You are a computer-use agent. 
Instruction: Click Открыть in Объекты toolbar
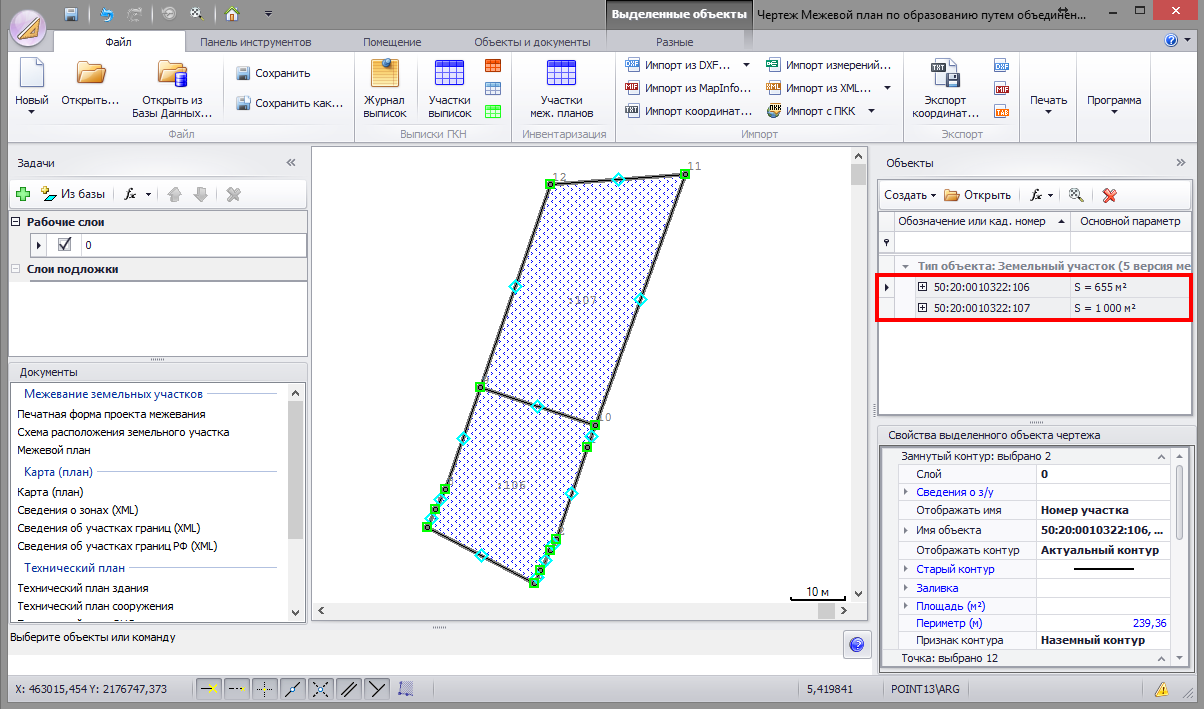pos(978,195)
